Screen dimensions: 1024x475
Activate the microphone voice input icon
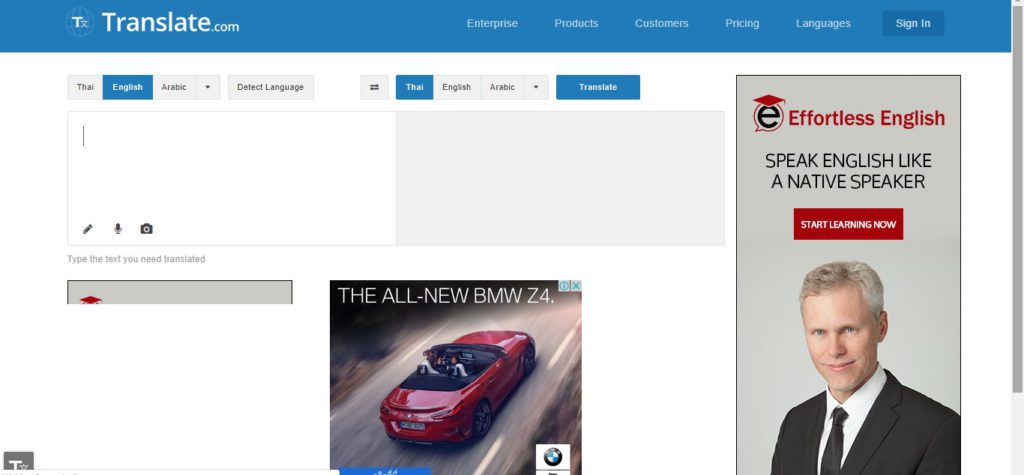pyautogui.click(x=118, y=229)
